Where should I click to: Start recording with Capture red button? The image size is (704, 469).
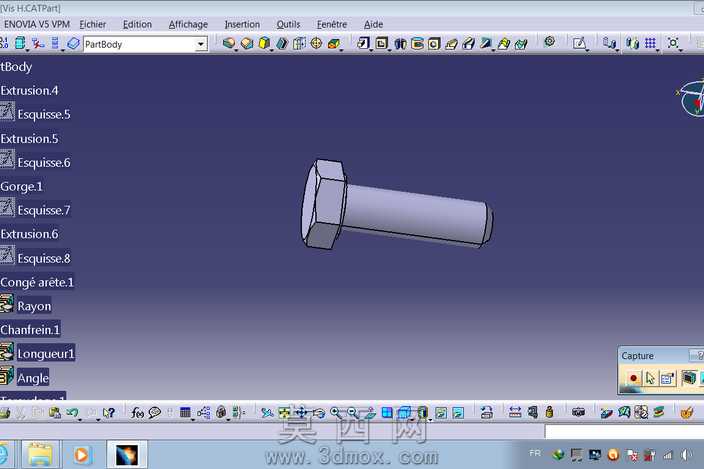tap(633, 378)
